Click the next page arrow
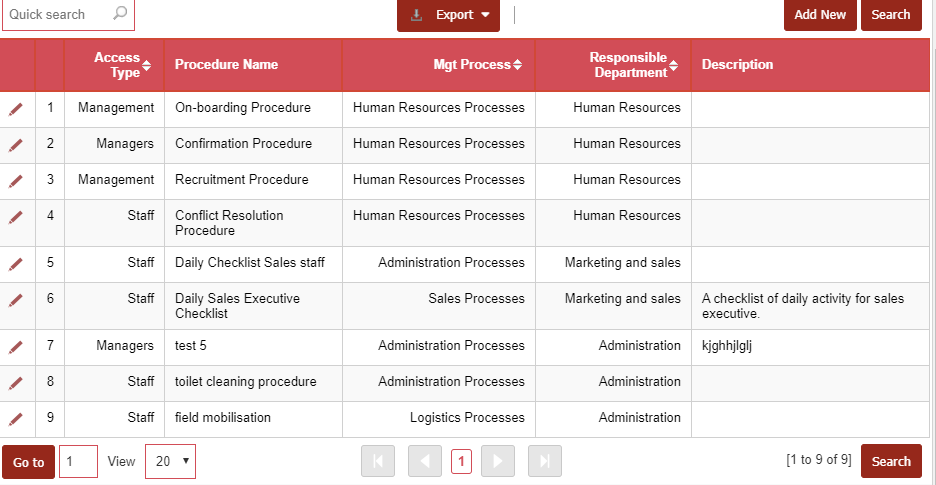 (497, 461)
